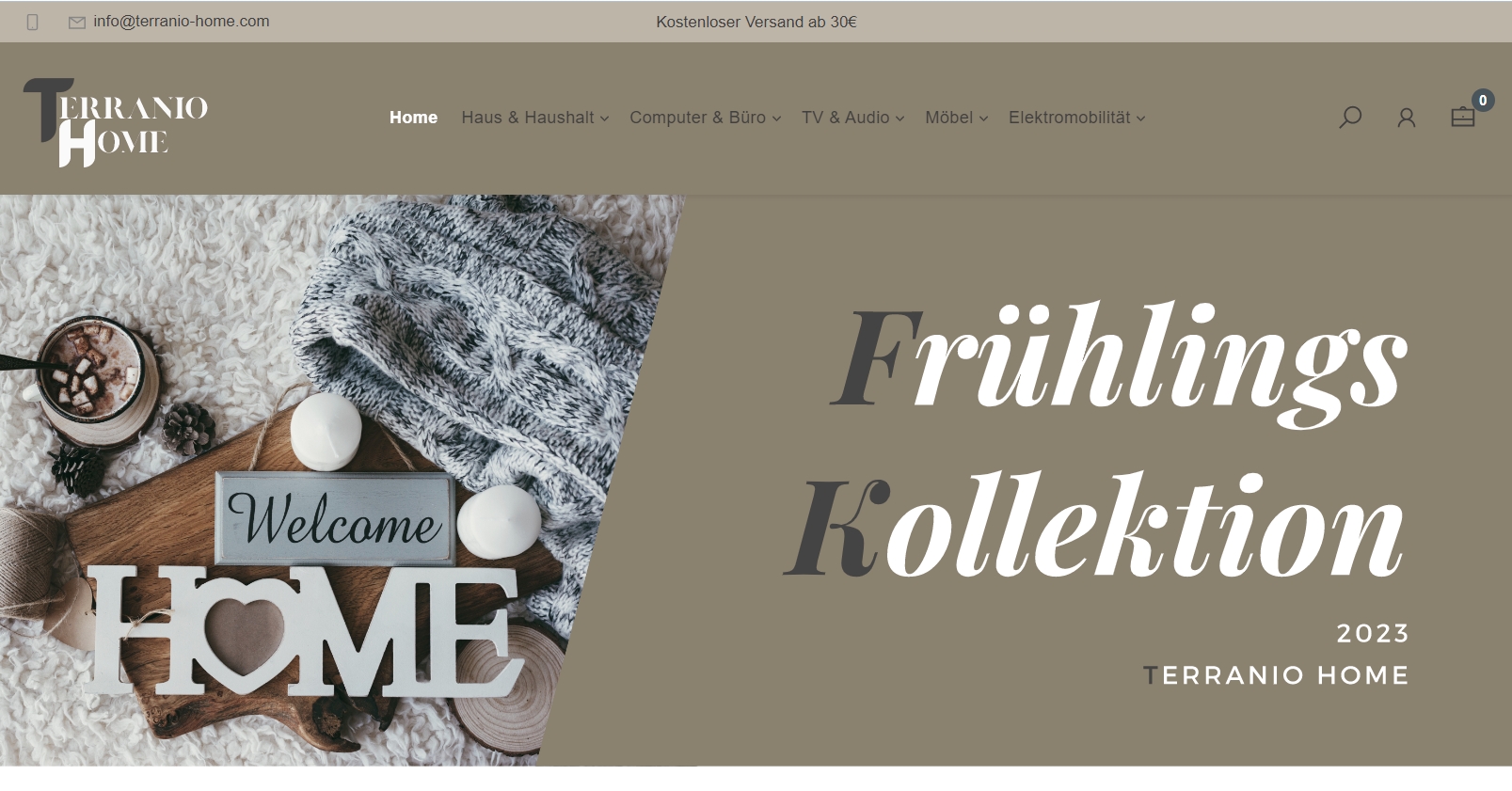Click the Frühlings Kollektion banner heading
The height and width of the screenshot is (791, 1512).
pos(1096,442)
